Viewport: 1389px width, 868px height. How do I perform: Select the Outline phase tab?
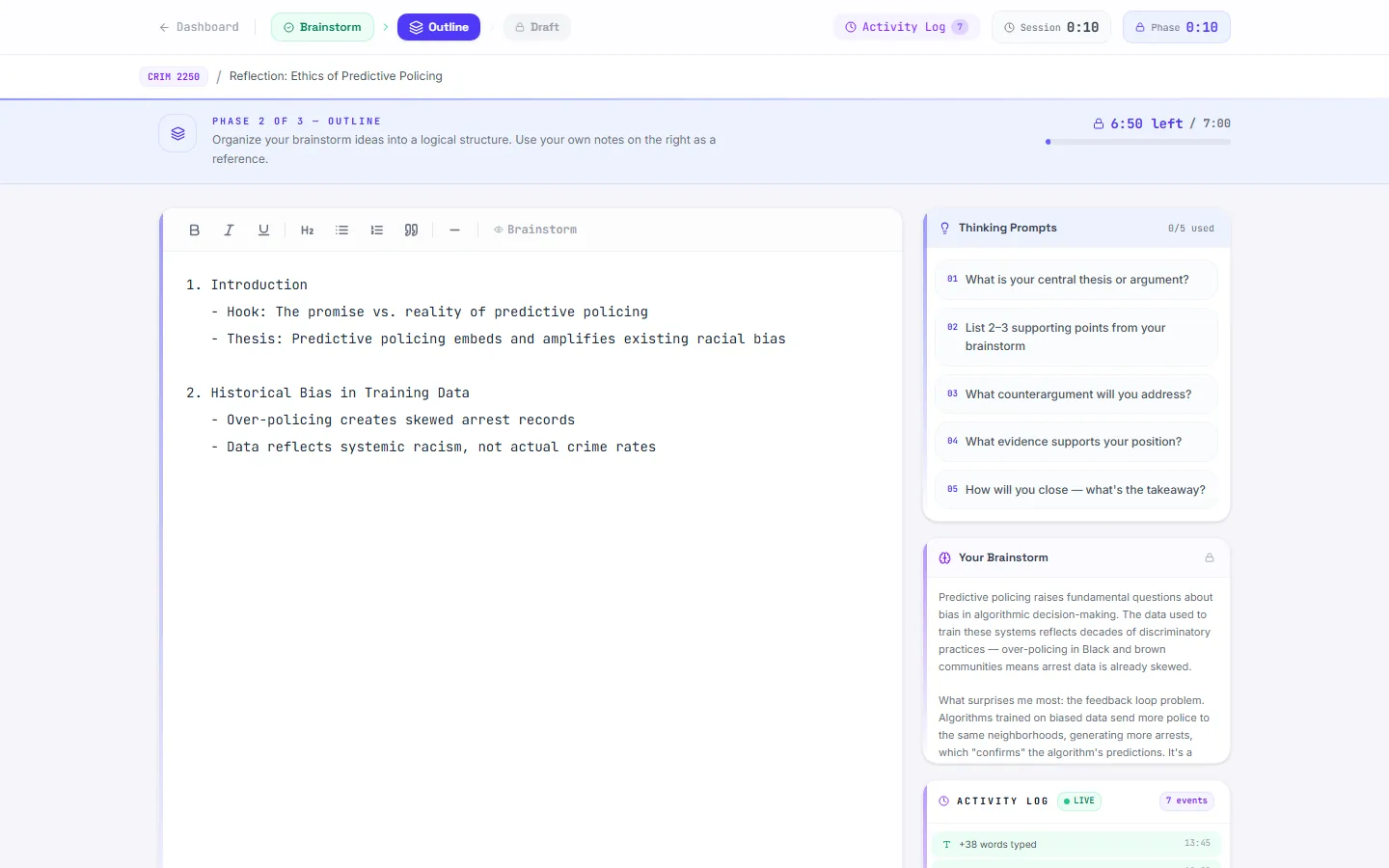click(439, 27)
